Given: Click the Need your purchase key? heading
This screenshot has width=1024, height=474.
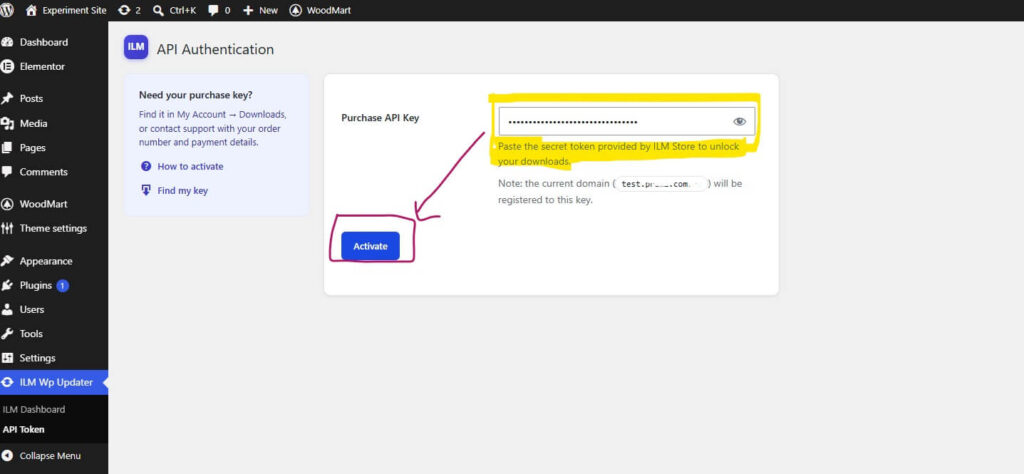Looking at the screenshot, I should [196, 95].
